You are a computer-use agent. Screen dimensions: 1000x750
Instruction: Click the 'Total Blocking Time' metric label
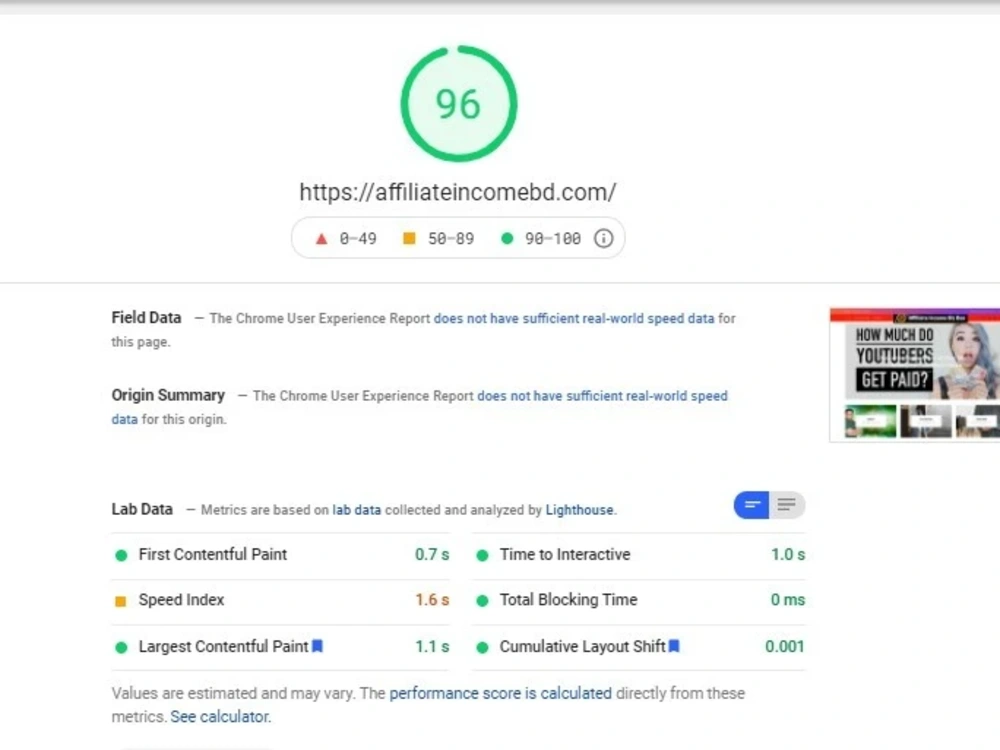(568, 600)
